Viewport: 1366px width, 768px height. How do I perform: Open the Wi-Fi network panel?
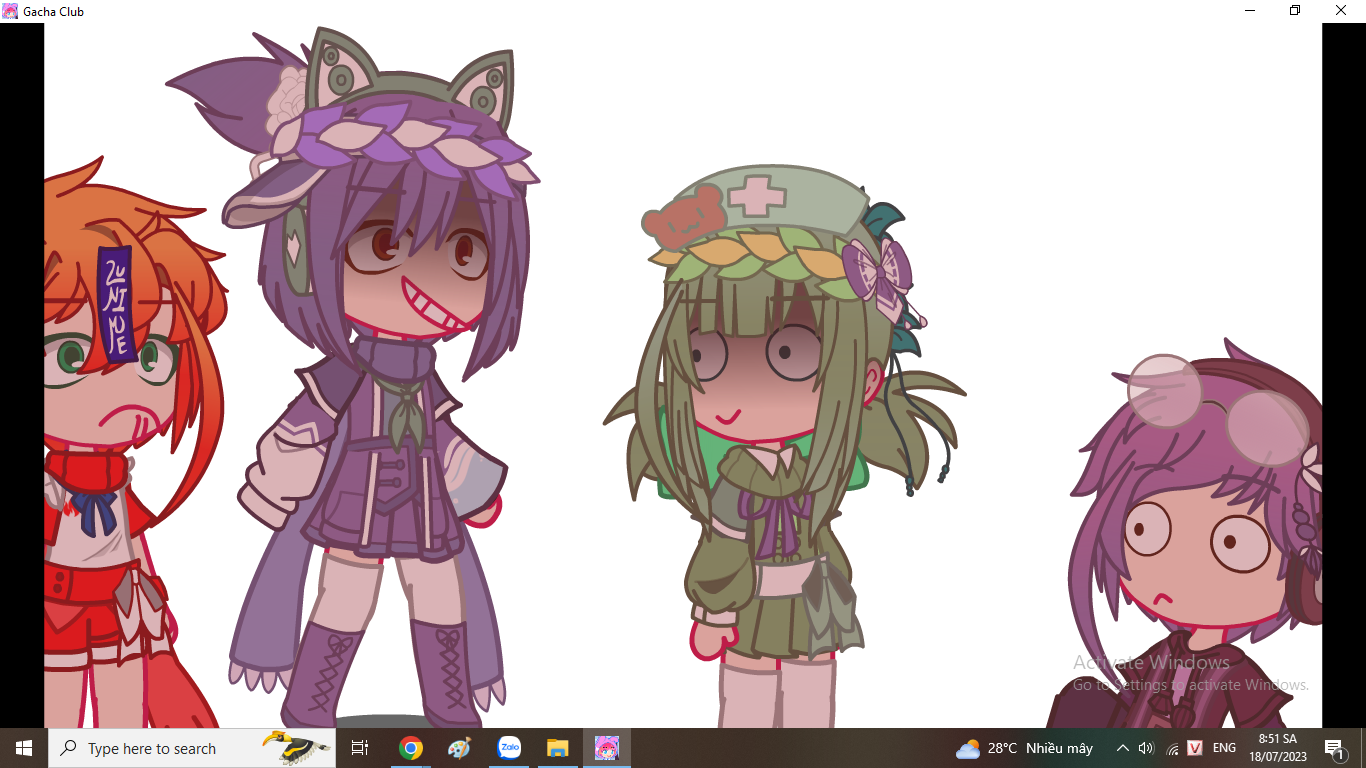click(1171, 748)
